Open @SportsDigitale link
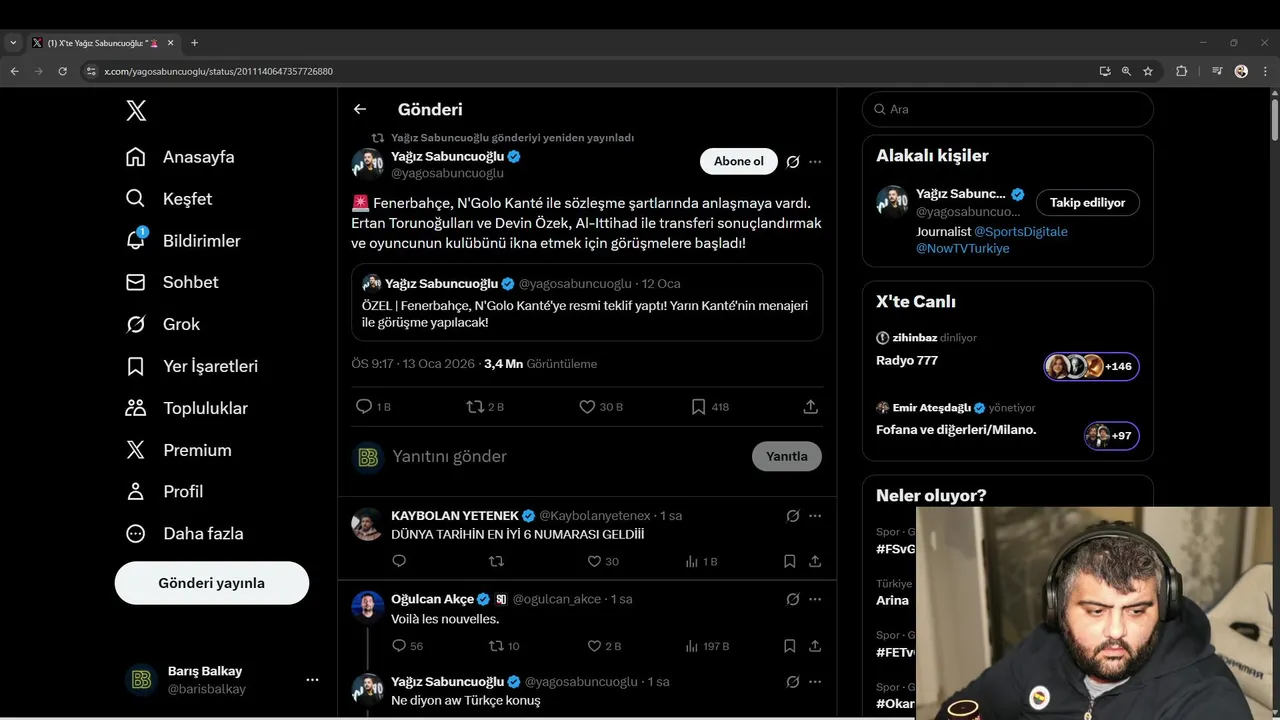 (1021, 231)
